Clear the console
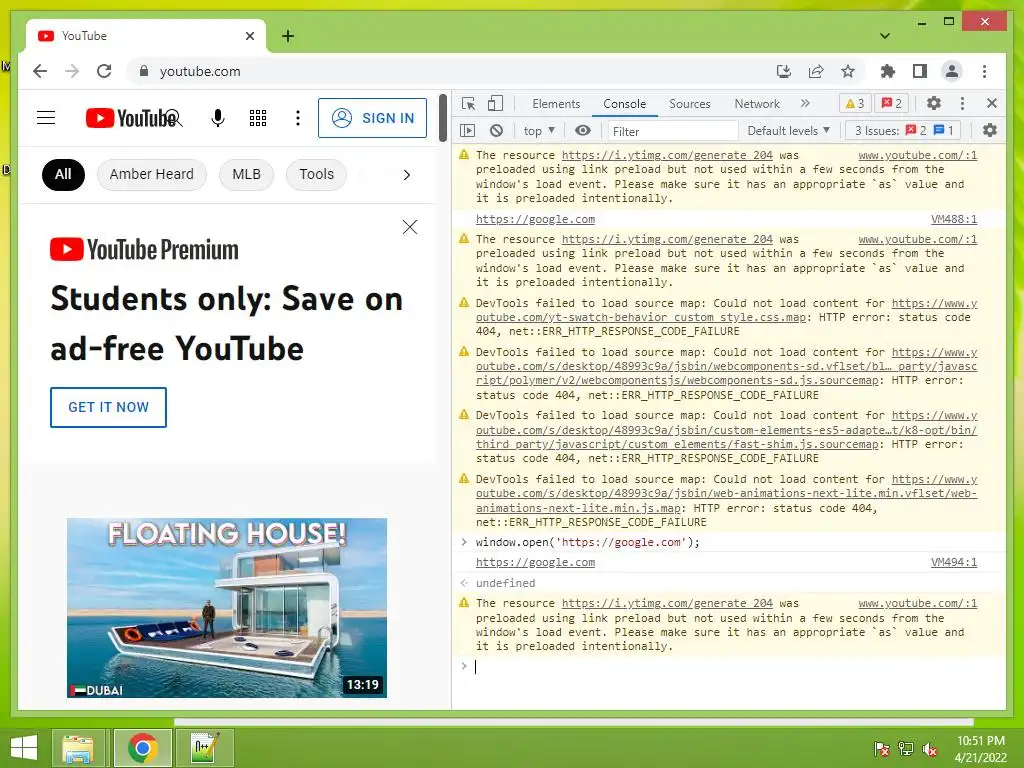Viewport: 1024px width, 768px height. click(x=496, y=131)
